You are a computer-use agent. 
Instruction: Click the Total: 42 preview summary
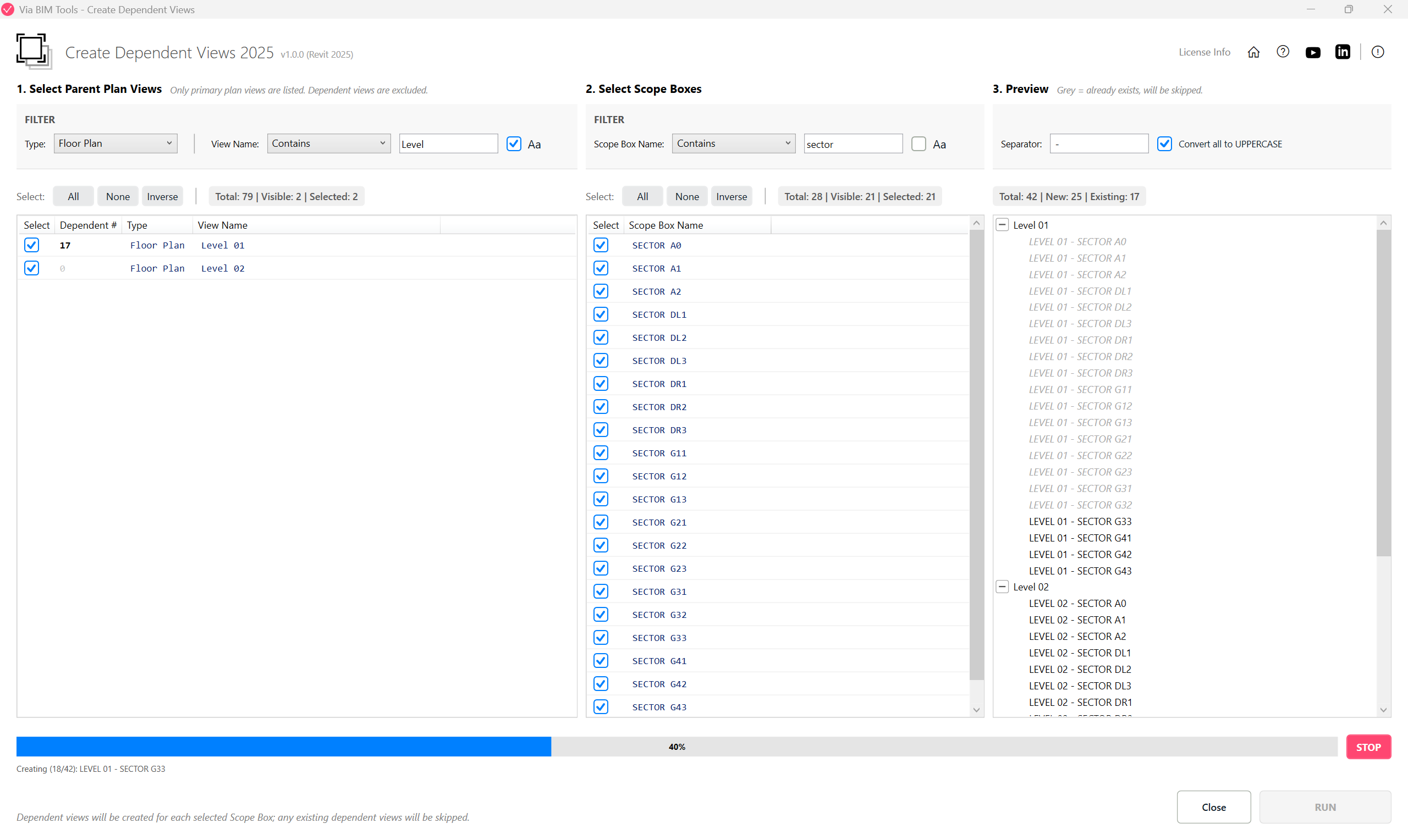[1069, 196]
